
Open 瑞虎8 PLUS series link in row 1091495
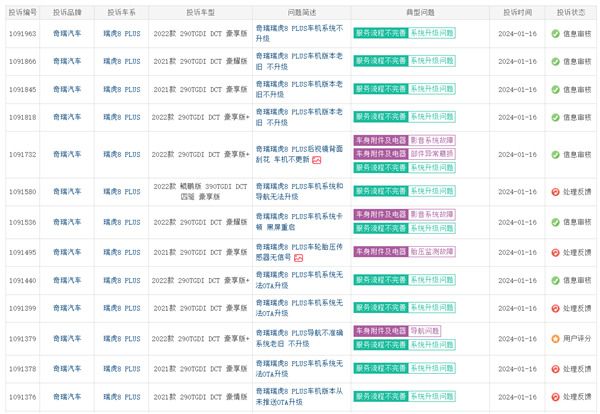tap(122, 253)
